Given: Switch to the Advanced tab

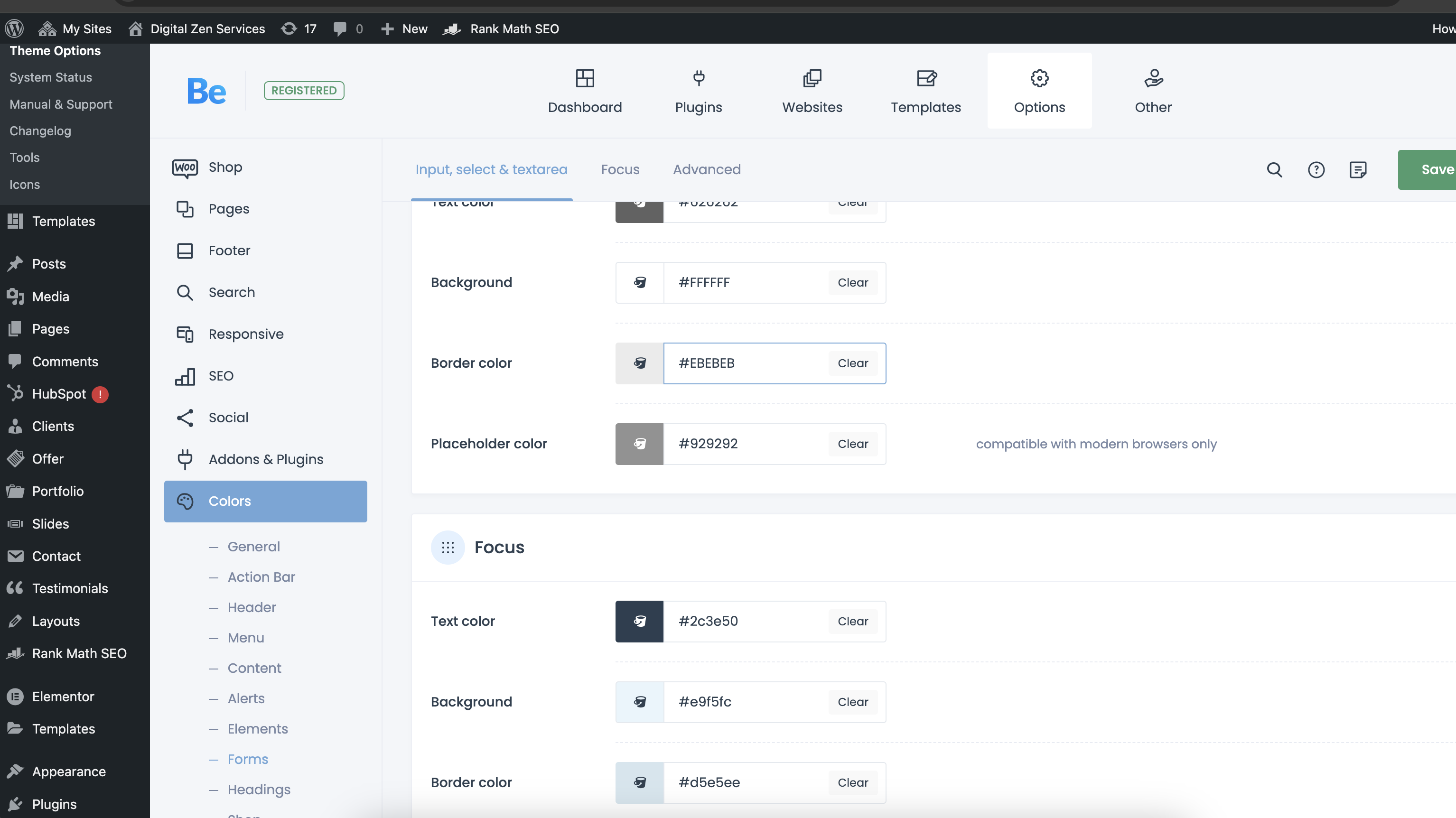Looking at the screenshot, I should (707, 169).
